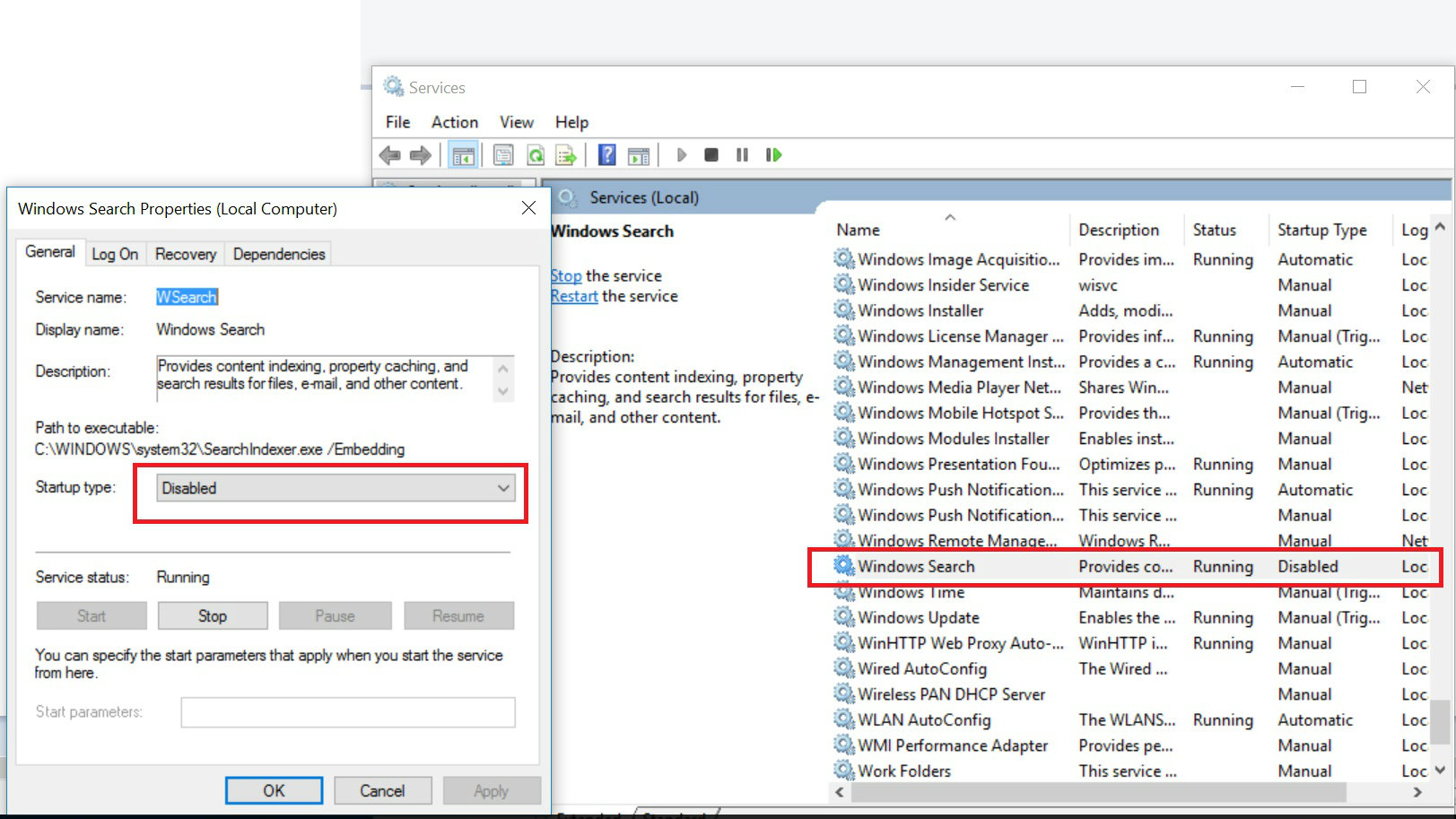Open the View menu

pos(517,122)
